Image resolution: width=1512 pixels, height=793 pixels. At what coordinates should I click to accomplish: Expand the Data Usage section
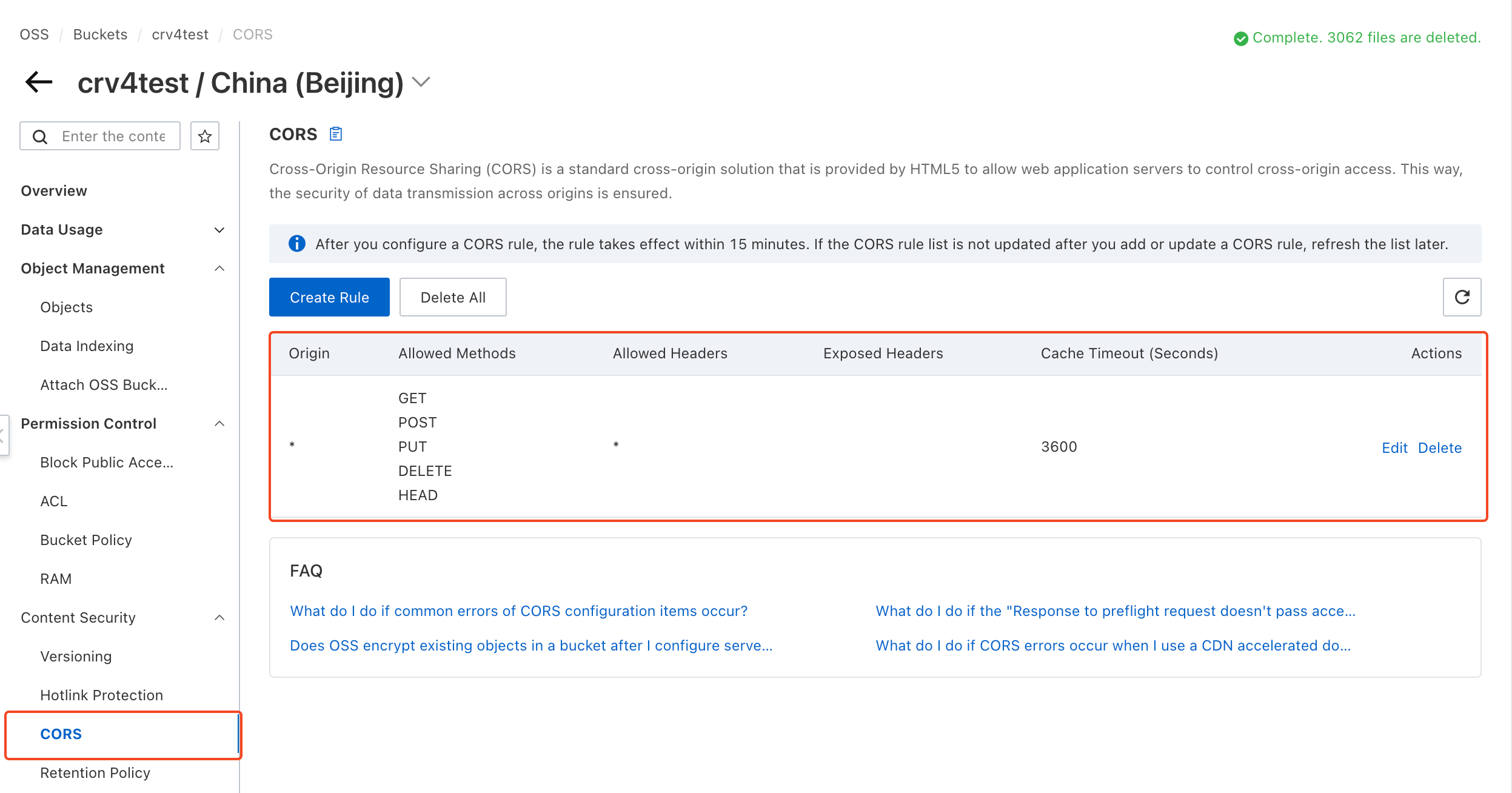(x=219, y=230)
